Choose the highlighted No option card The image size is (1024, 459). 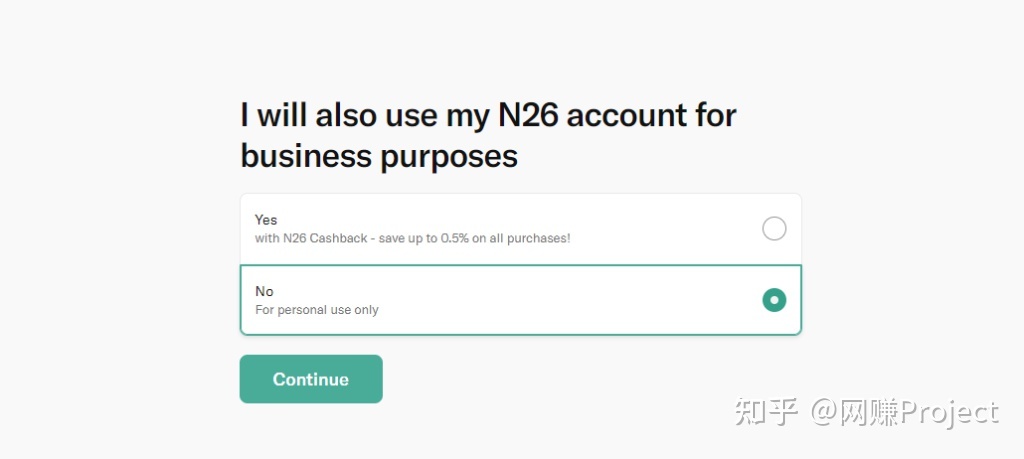520,300
